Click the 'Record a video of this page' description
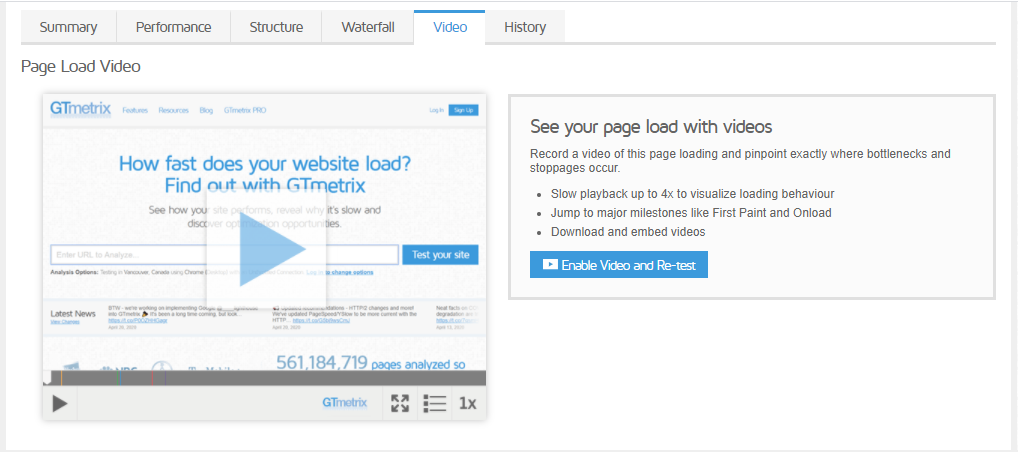This screenshot has height=452, width=1018. pyautogui.click(x=740, y=161)
